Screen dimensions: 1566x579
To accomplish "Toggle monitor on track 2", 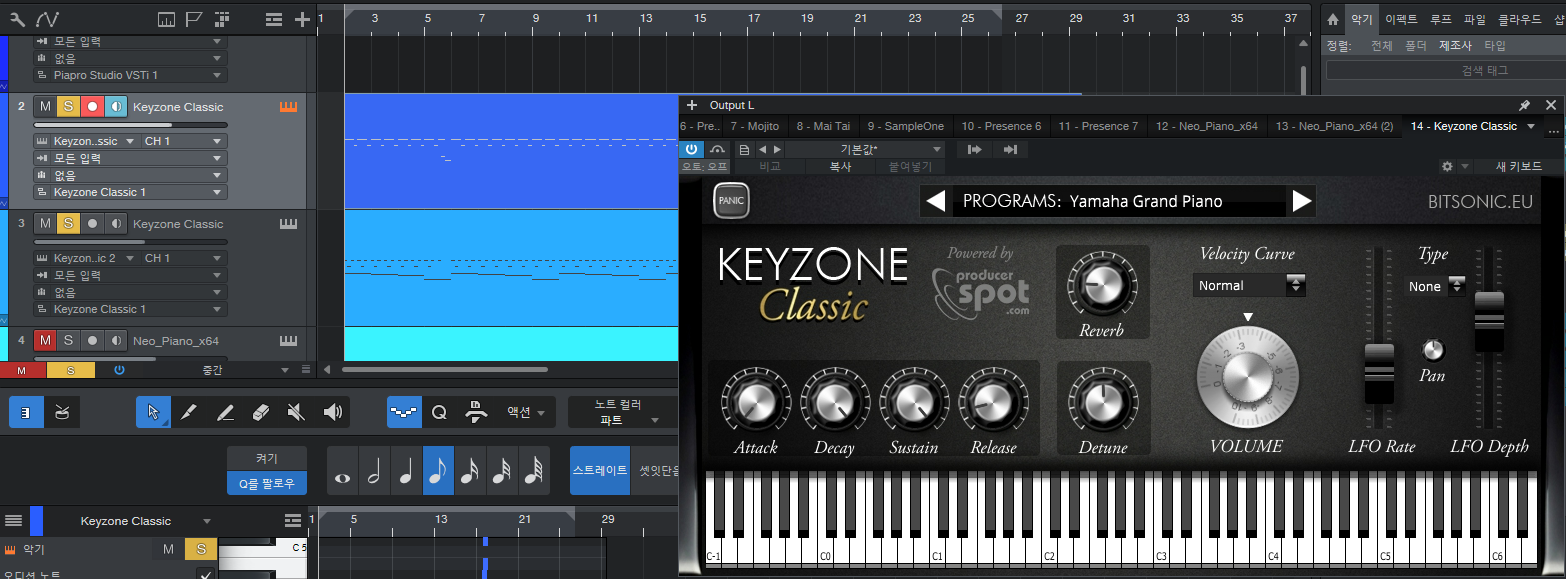I will (117, 107).
